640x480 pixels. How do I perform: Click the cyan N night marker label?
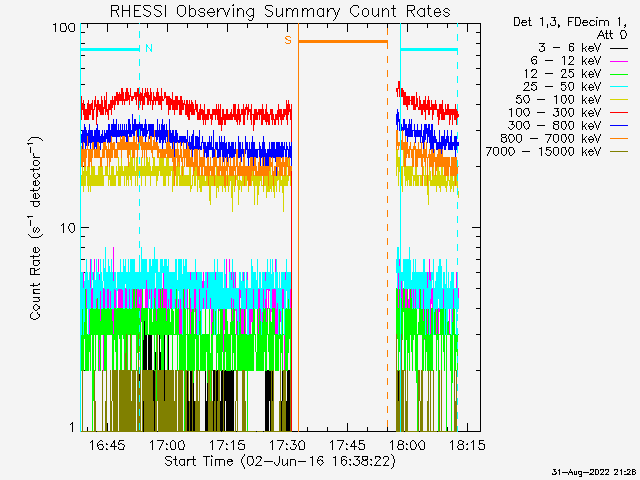coord(149,48)
